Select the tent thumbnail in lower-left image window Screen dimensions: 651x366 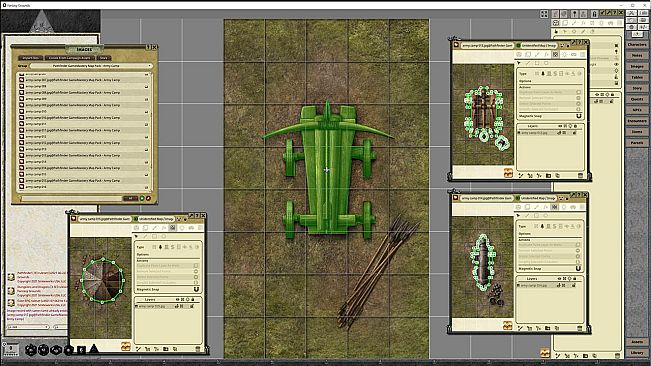pos(103,281)
